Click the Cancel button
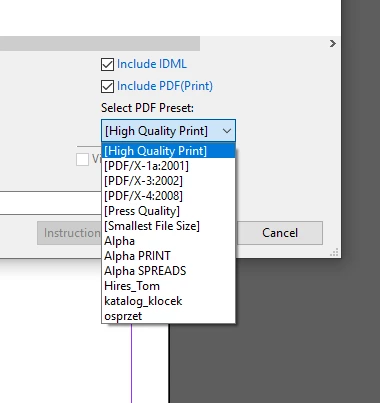This screenshot has width=380, height=403. (x=280, y=233)
